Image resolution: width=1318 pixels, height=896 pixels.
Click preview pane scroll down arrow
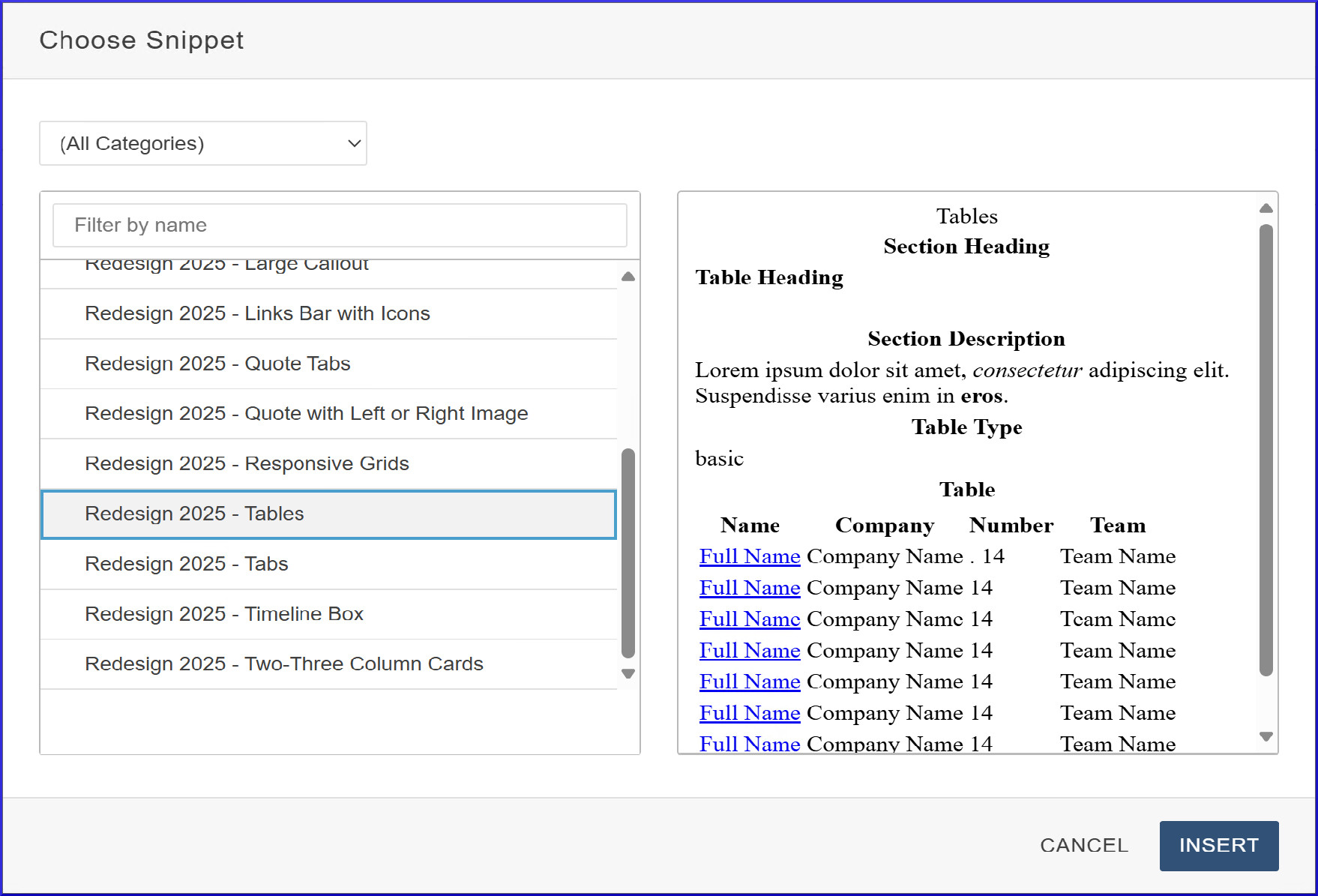click(1266, 736)
